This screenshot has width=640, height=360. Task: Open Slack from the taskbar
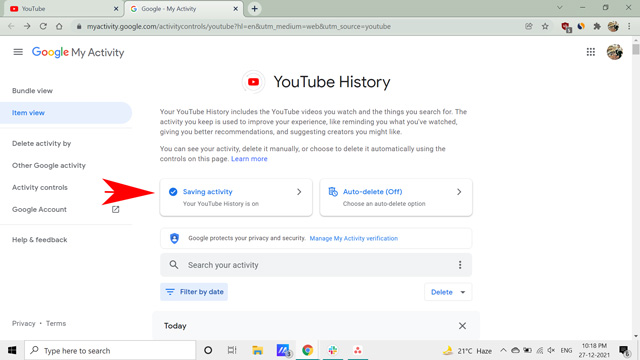coord(333,350)
